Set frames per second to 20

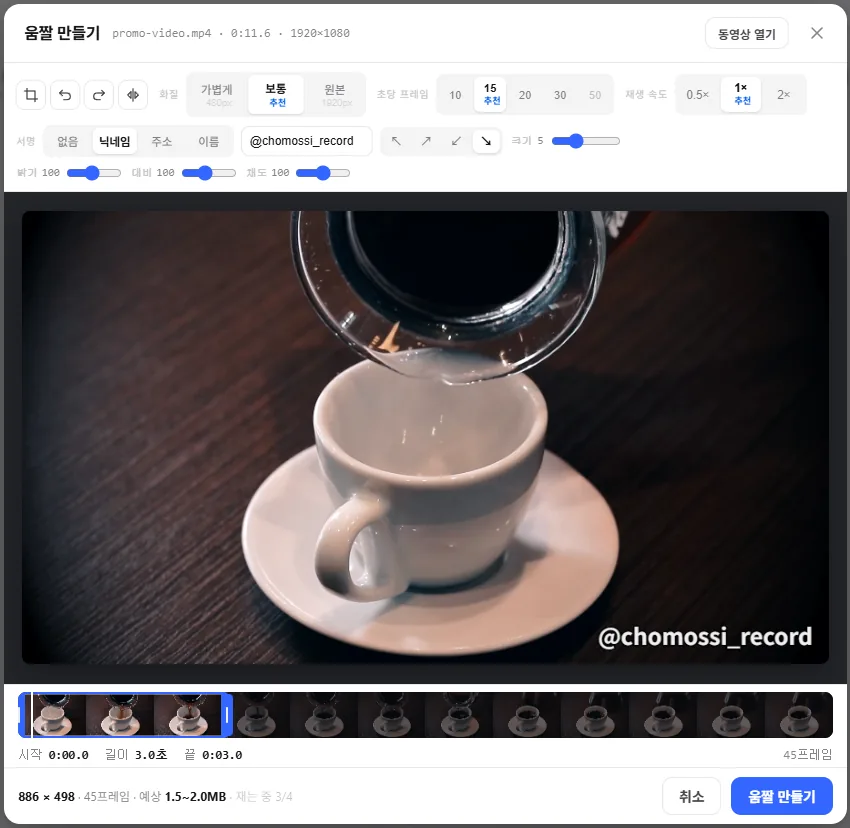click(x=525, y=95)
